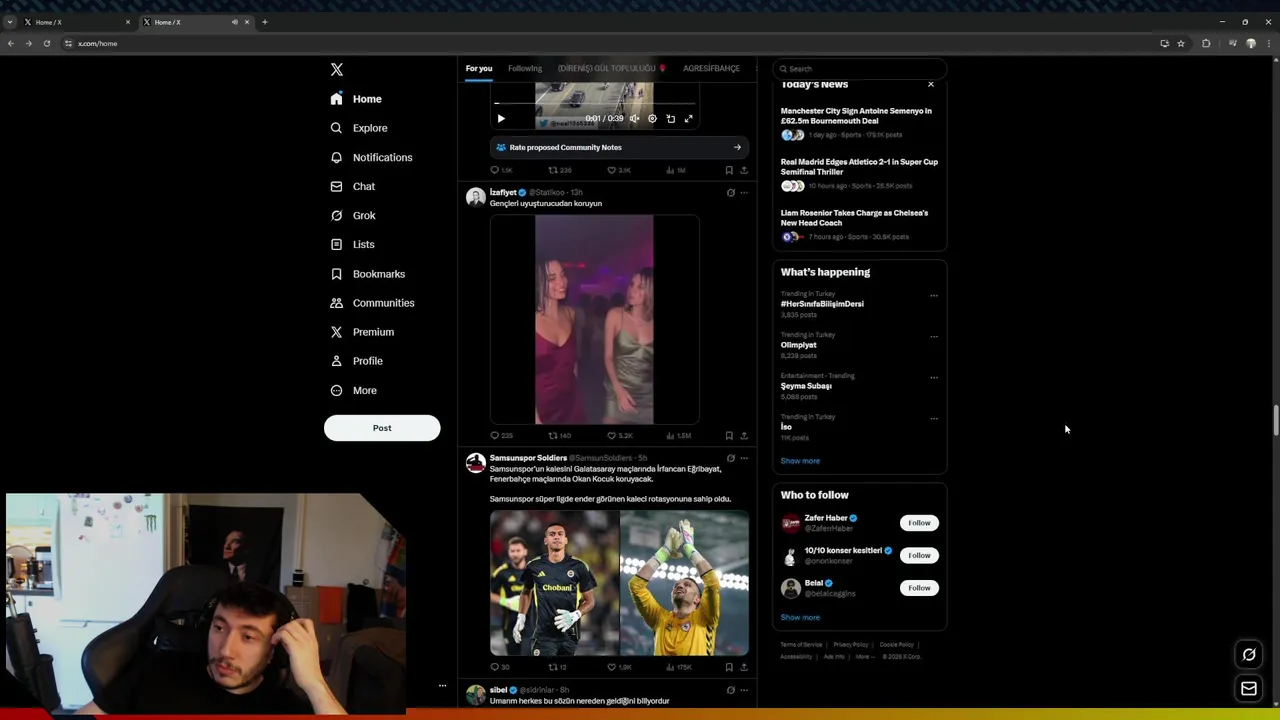Open Lists in the sidebar
Image resolution: width=1280 pixels, height=720 pixels.
point(352,244)
